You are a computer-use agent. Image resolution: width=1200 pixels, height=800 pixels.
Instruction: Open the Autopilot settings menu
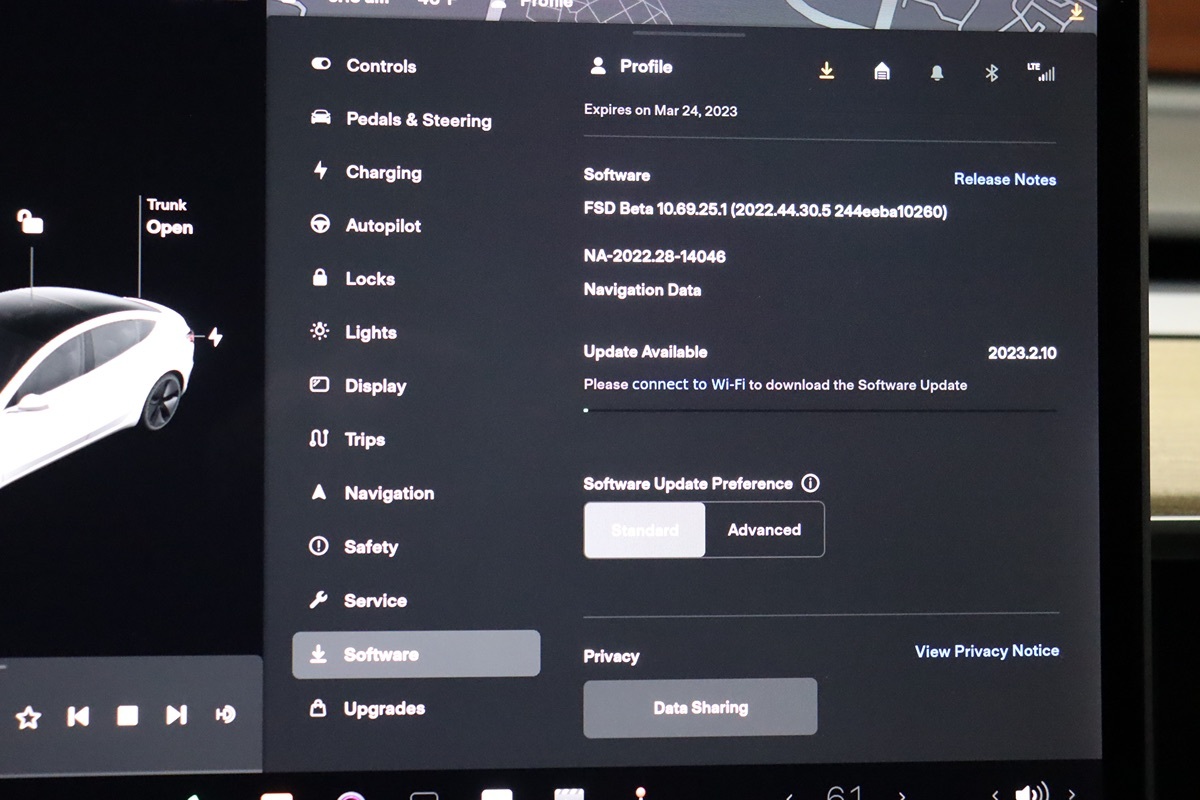pyautogui.click(x=382, y=226)
